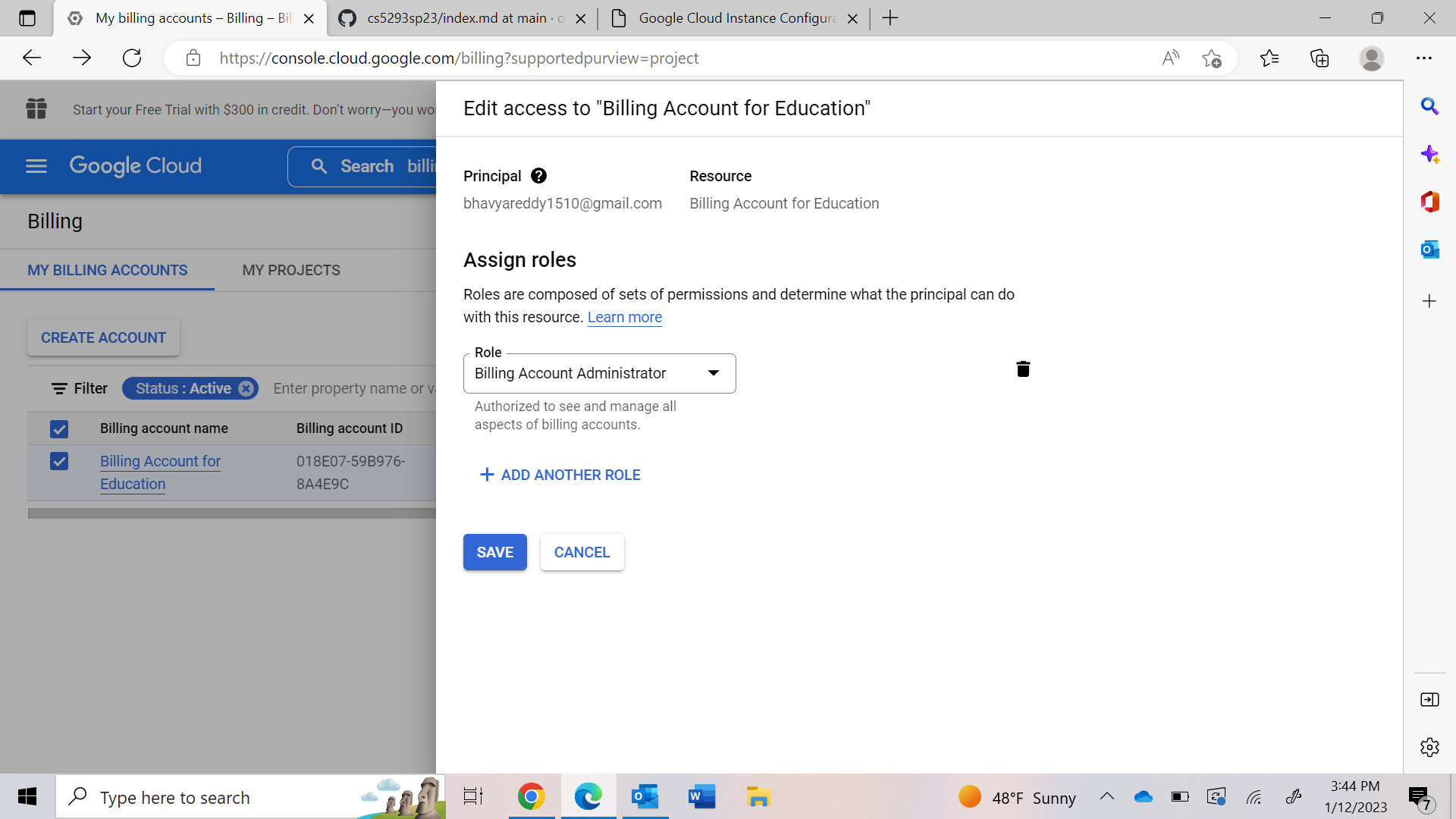Open Word from the taskbar
The image size is (1456, 819).
point(701,797)
